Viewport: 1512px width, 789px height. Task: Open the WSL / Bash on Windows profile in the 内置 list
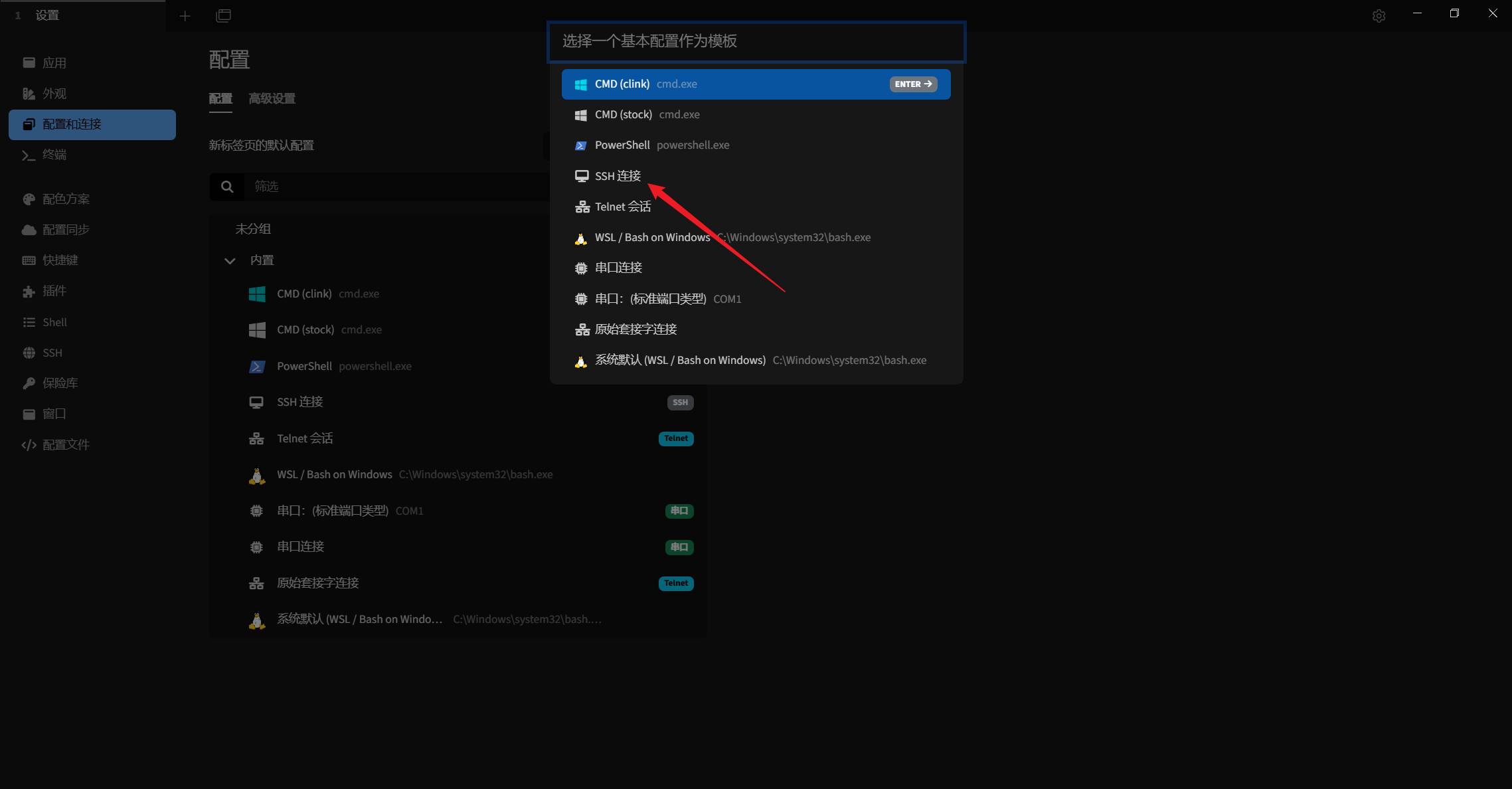tap(458, 475)
